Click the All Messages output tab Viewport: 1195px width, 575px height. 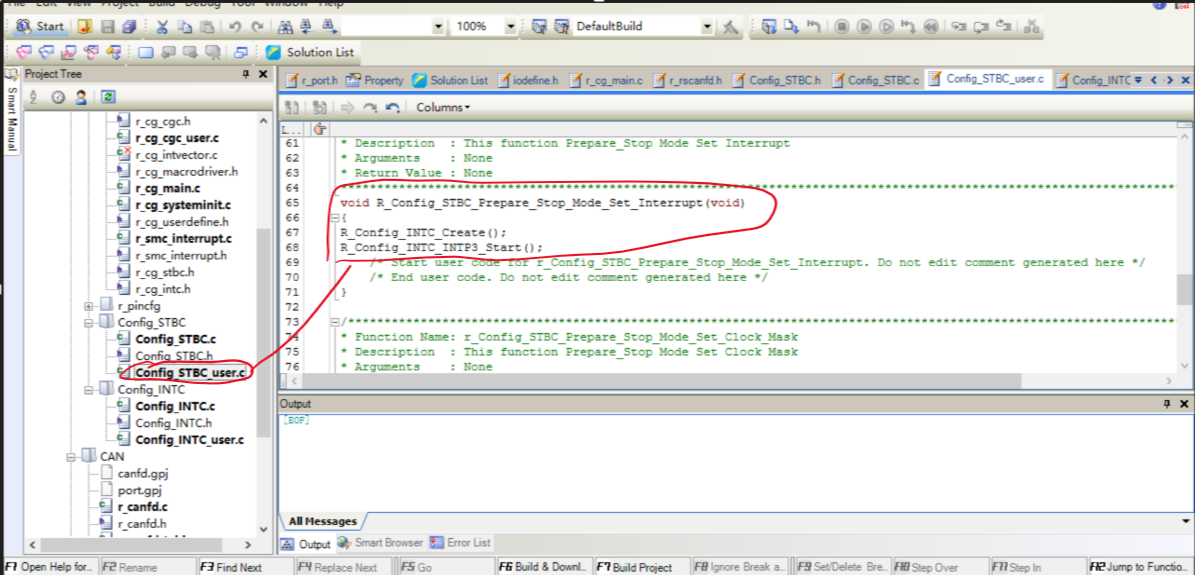[322, 522]
